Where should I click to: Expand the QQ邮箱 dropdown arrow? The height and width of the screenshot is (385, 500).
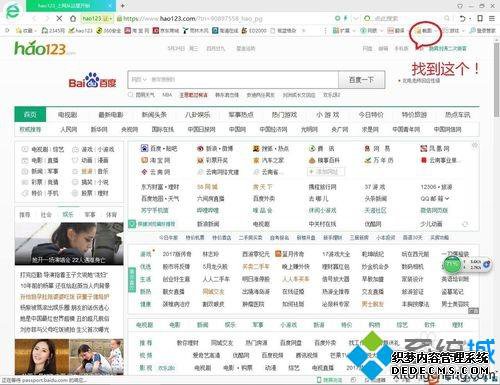447,199
